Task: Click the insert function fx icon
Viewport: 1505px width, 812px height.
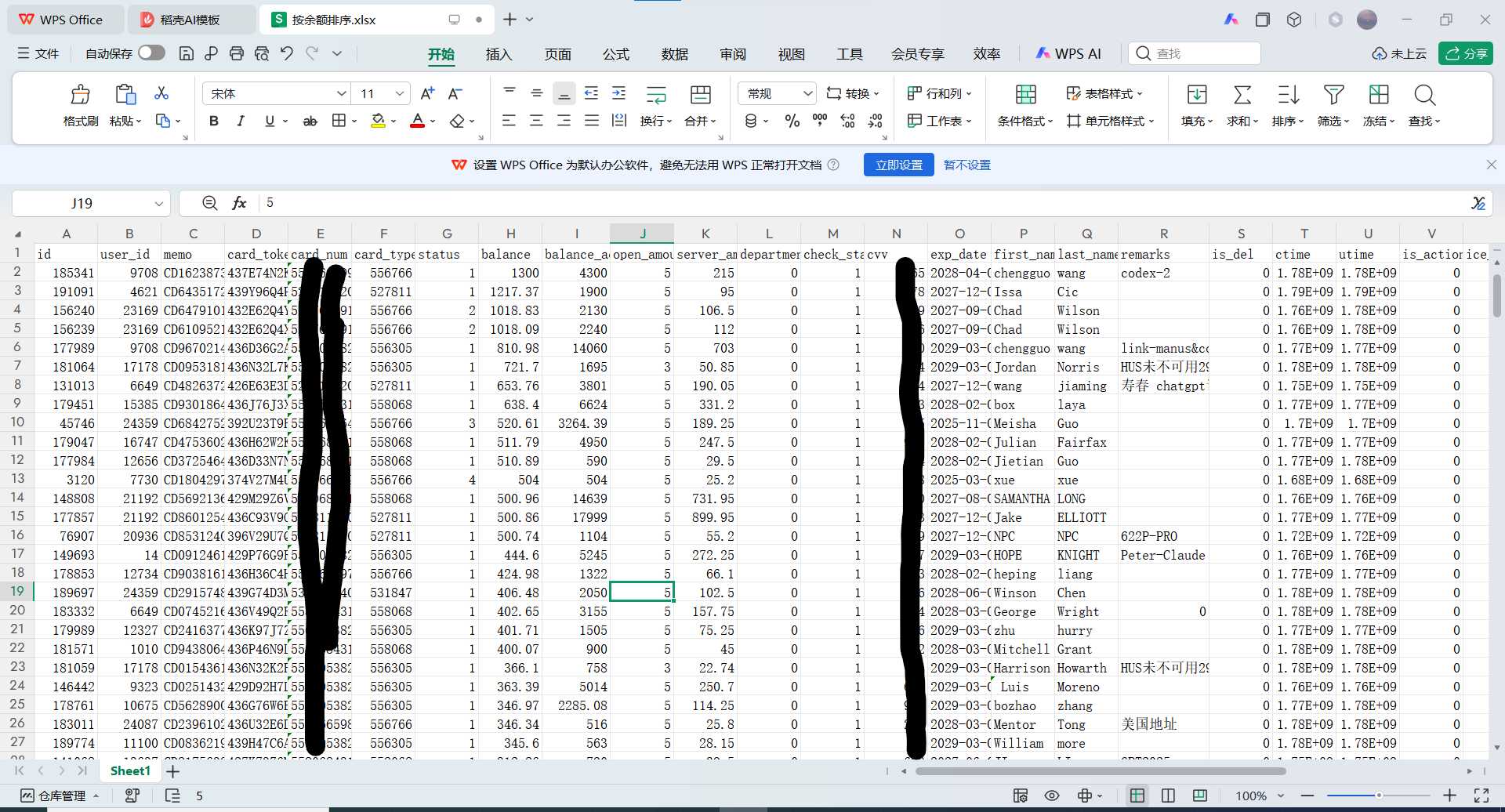Action: point(240,203)
